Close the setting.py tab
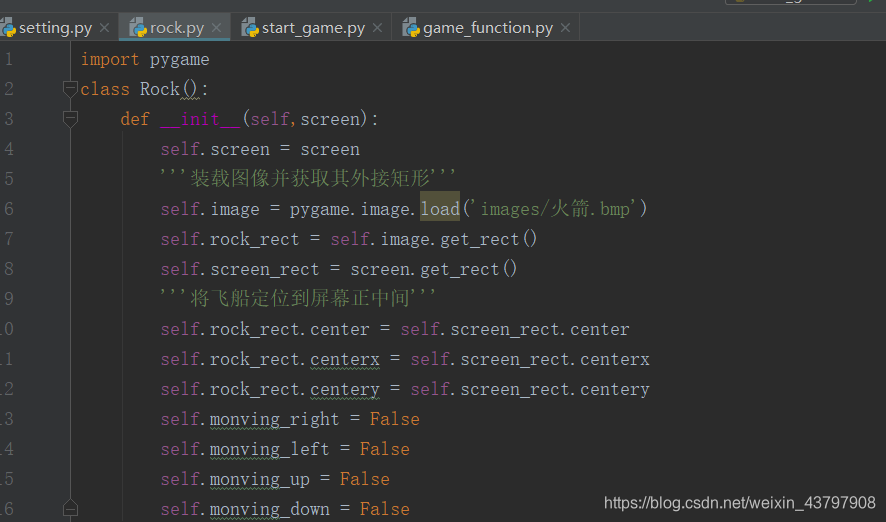 click(x=105, y=28)
